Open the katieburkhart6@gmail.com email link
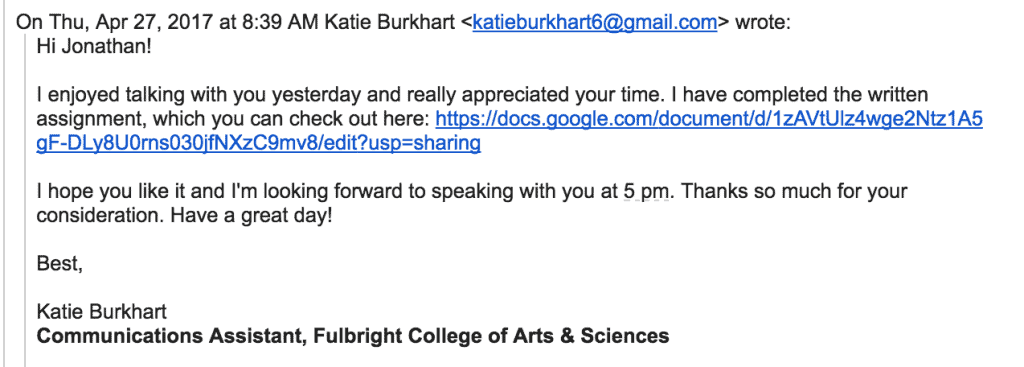 click(595, 23)
